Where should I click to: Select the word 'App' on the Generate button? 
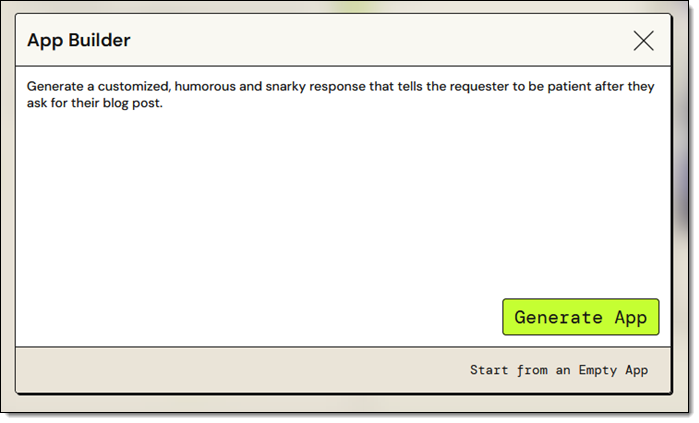click(630, 318)
